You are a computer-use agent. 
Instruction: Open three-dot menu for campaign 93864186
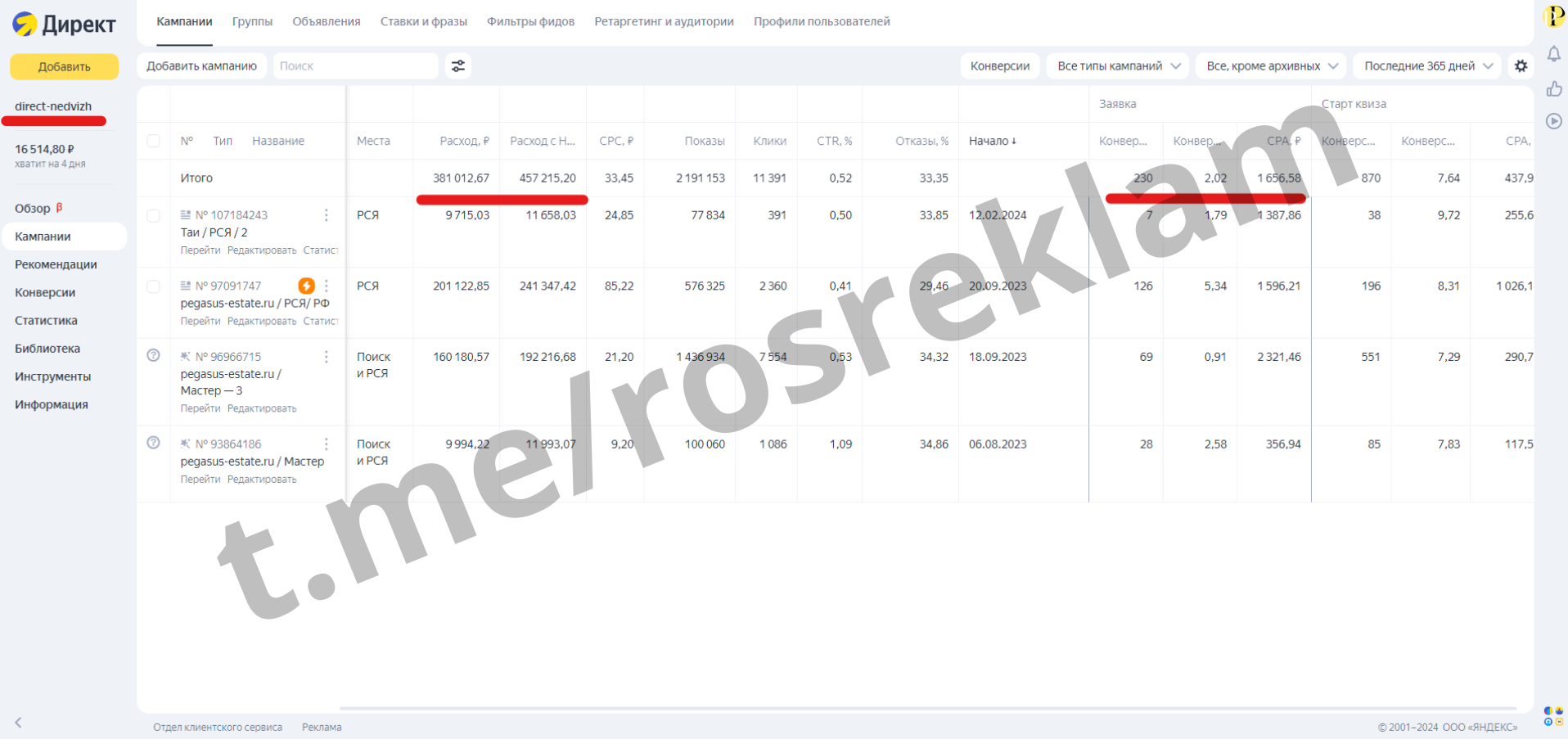coord(327,444)
